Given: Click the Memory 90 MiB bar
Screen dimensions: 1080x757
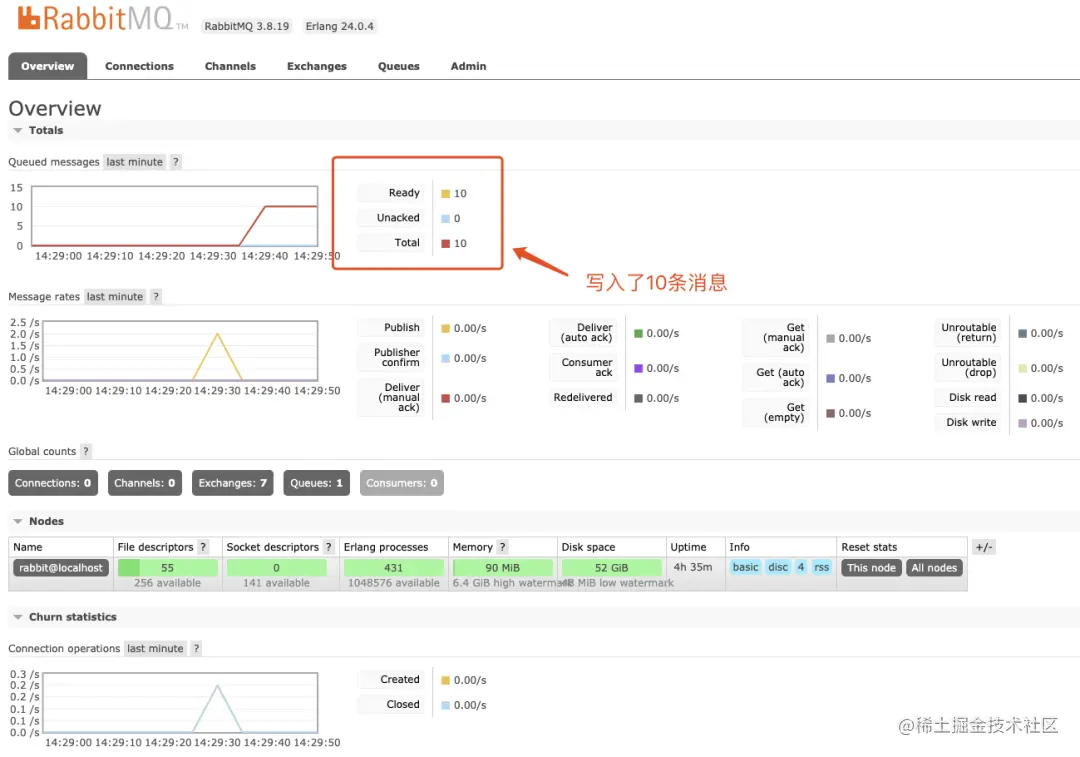Looking at the screenshot, I should click(x=503, y=568).
